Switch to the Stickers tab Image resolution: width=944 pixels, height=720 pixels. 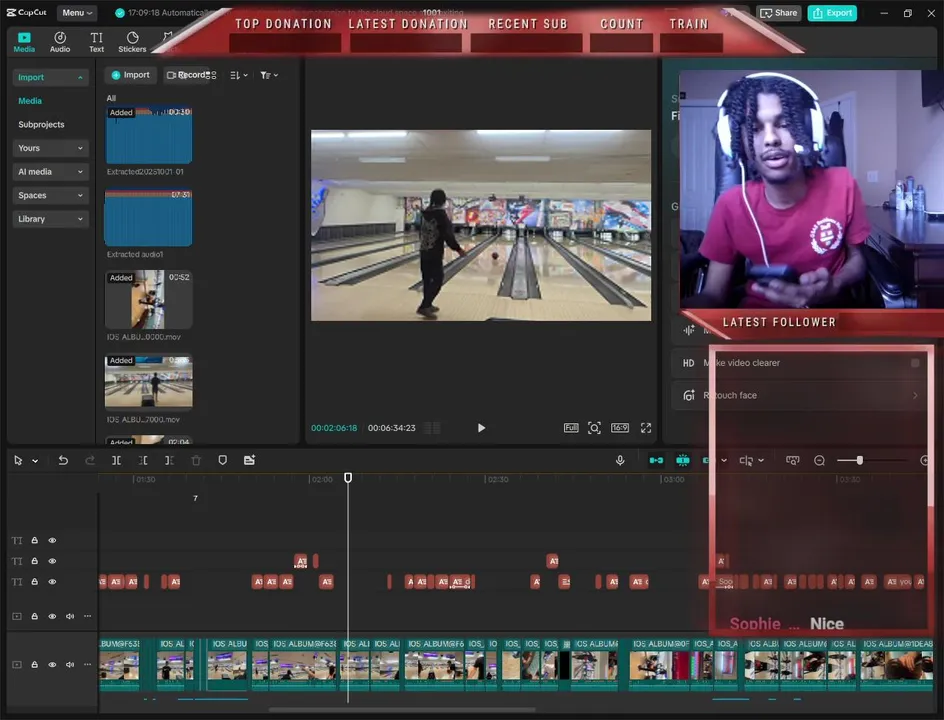tap(132, 42)
